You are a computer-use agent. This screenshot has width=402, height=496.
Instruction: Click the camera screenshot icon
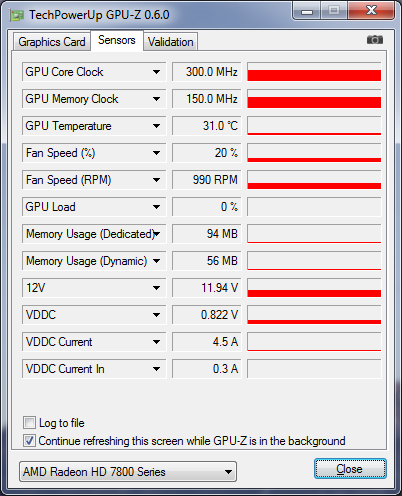coord(375,40)
